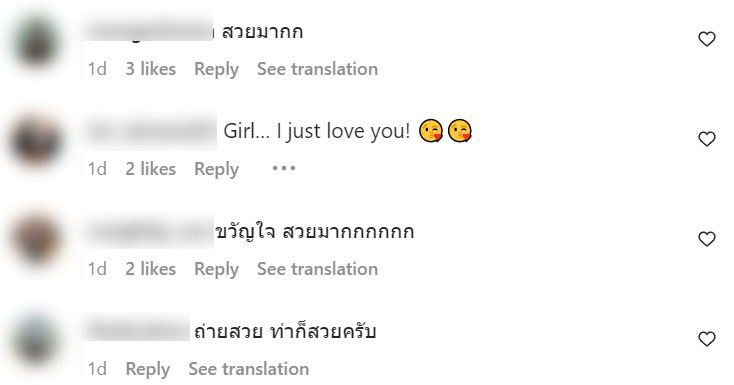Open avatar of the "ขวัญใจ" commenter

click(36, 240)
